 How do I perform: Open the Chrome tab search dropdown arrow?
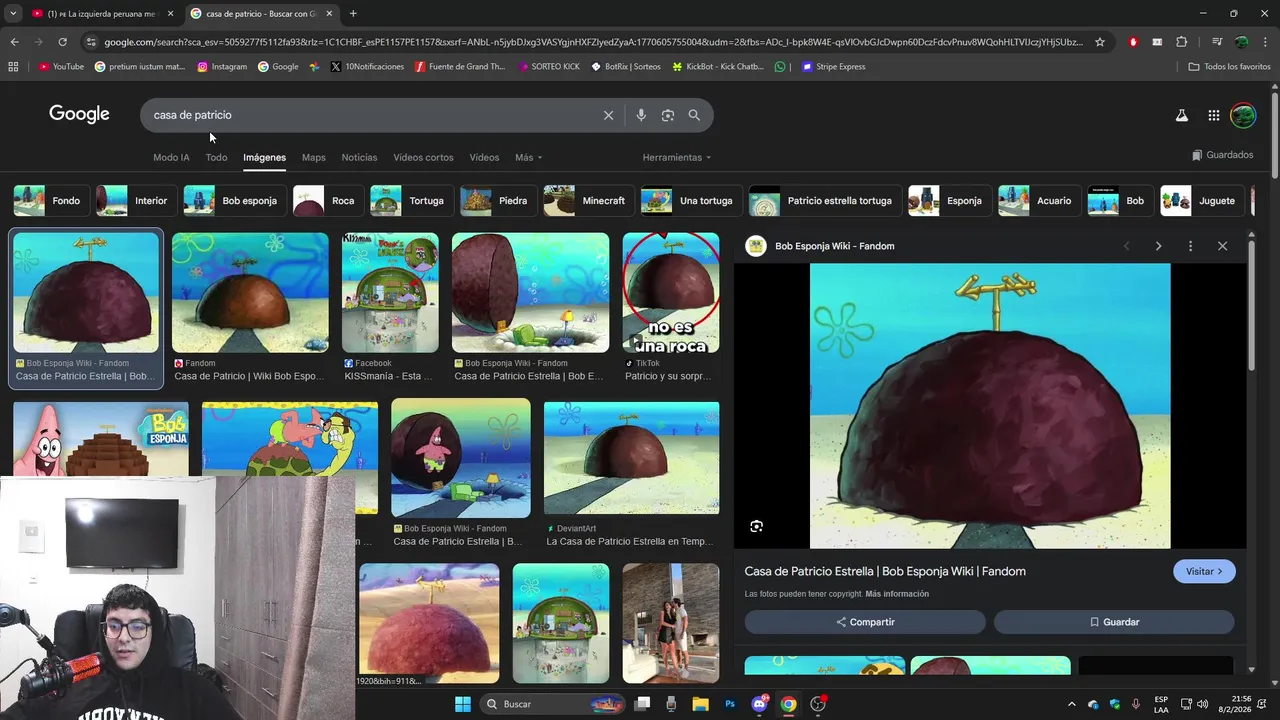(12, 13)
